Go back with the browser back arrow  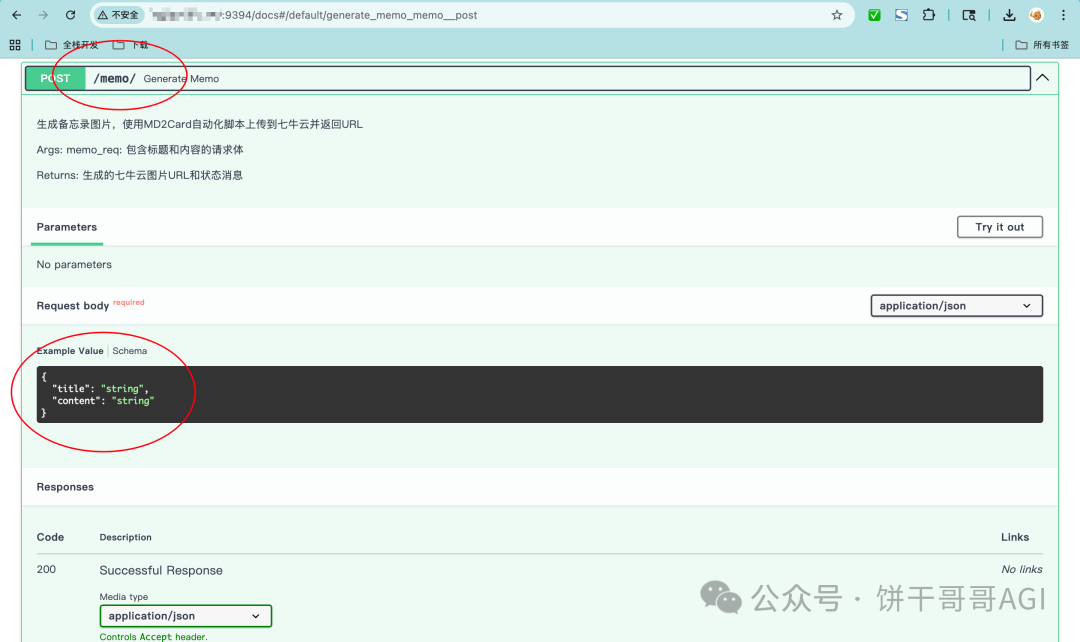[x=17, y=15]
